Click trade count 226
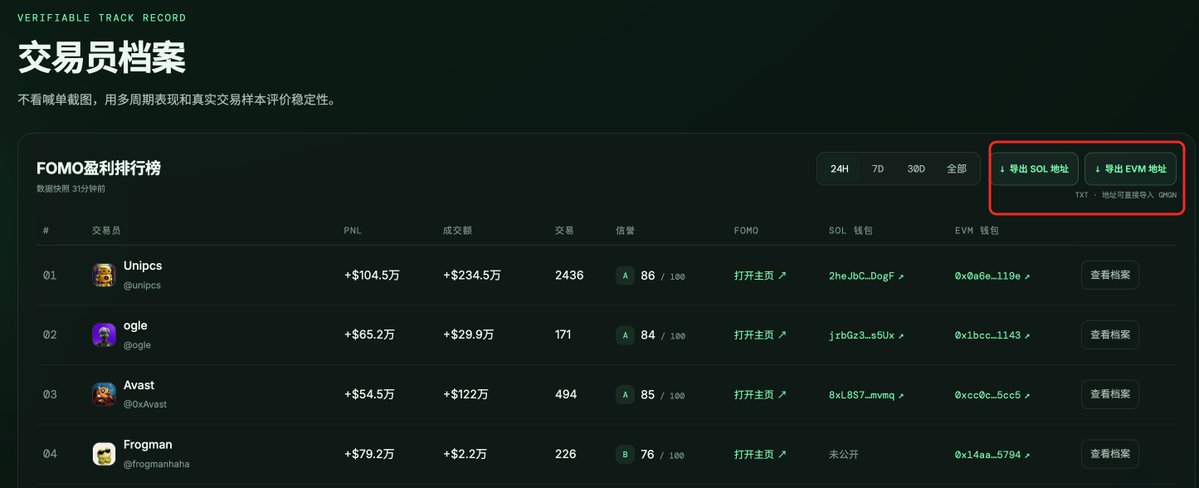This screenshot has height=488, width=1199. tap(566, 454)
